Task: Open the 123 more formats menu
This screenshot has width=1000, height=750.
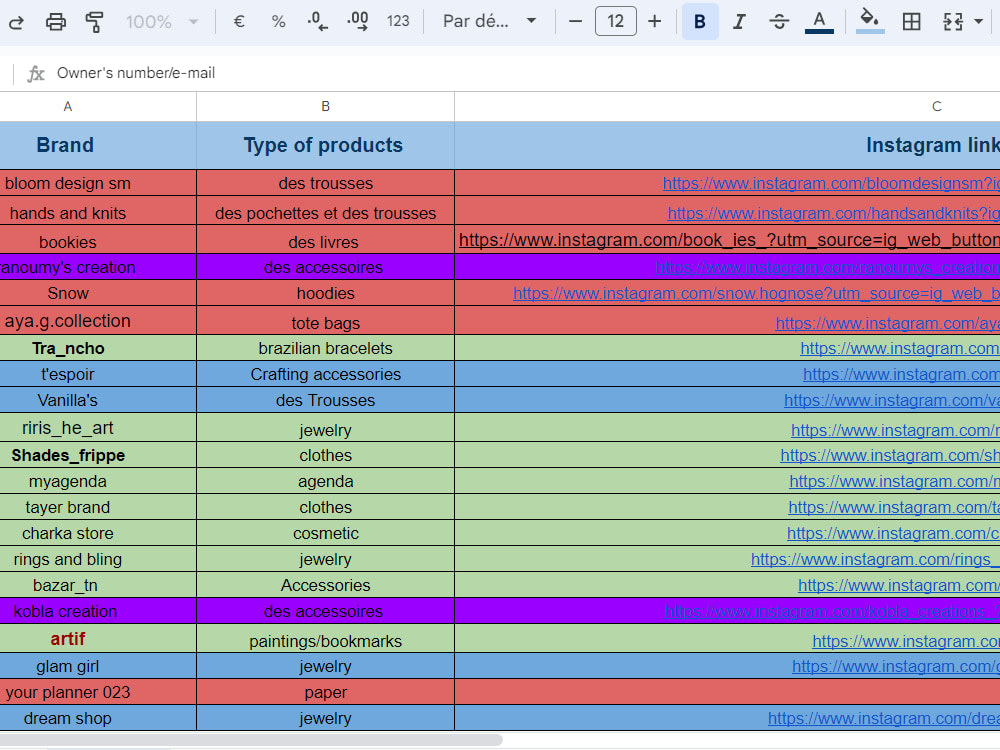Action: [x=398, y=22]
